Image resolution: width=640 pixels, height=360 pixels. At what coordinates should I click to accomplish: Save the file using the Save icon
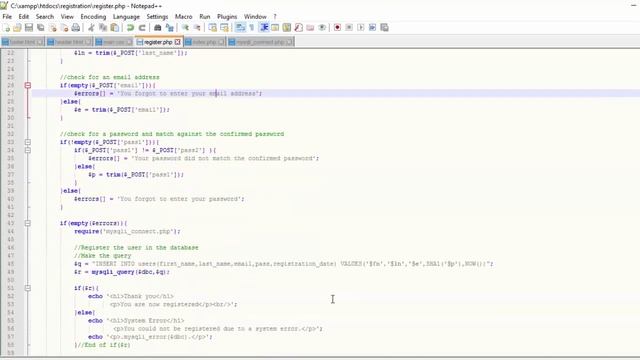pyautogui.click(x=29, y=28)
